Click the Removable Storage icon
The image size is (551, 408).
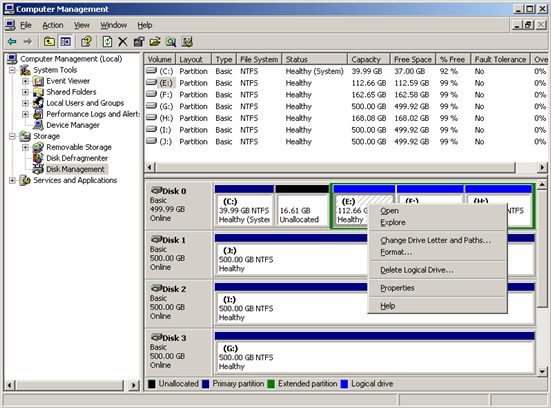[38, 147]
